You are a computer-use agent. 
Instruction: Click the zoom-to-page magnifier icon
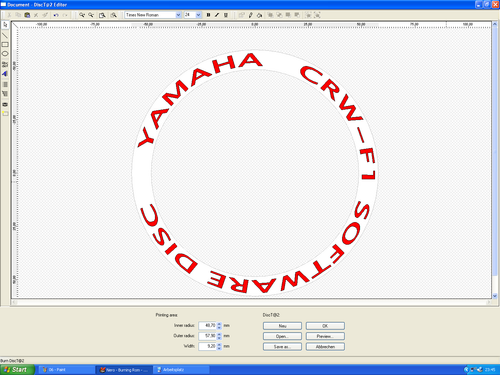[102, 15]
